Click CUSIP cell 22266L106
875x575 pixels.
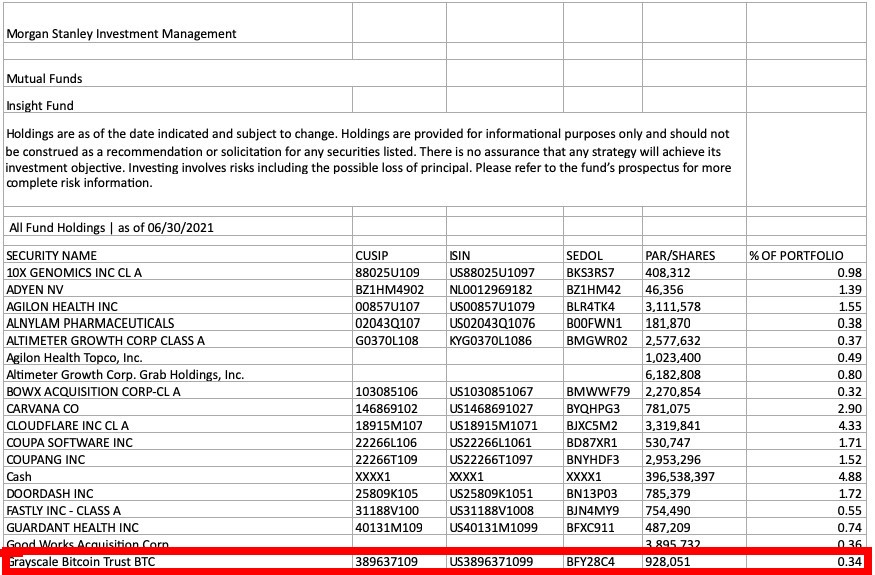[x=399, y=443]
